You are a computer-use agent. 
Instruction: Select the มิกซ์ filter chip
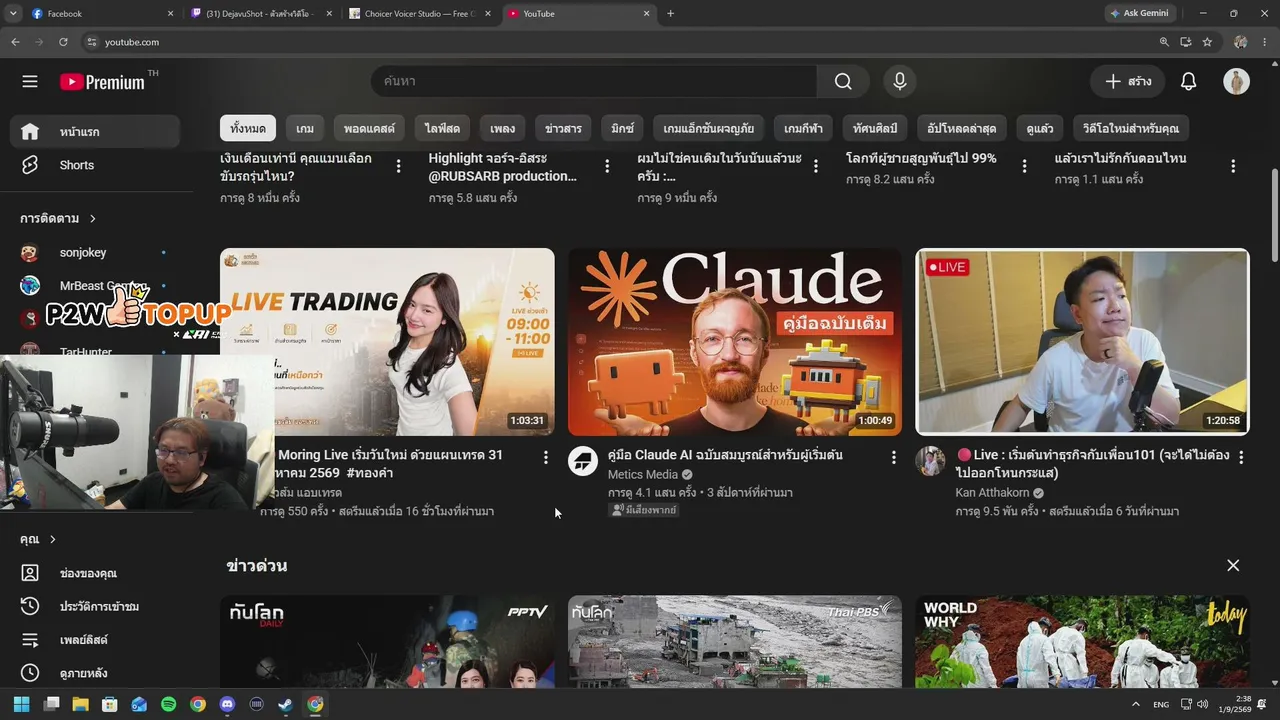(x=623, y=129)
